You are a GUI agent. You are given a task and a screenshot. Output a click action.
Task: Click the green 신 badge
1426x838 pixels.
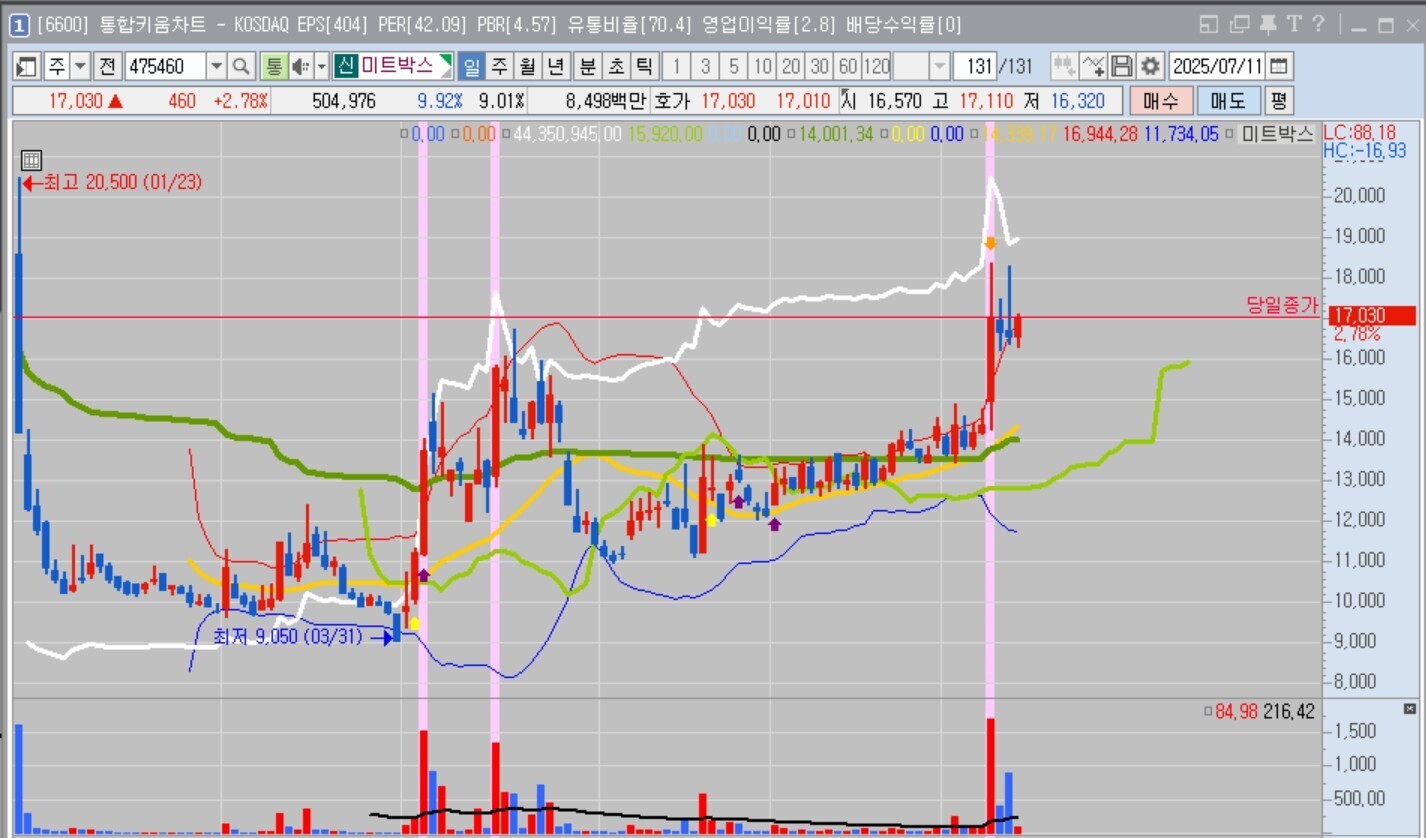point(346,66)
